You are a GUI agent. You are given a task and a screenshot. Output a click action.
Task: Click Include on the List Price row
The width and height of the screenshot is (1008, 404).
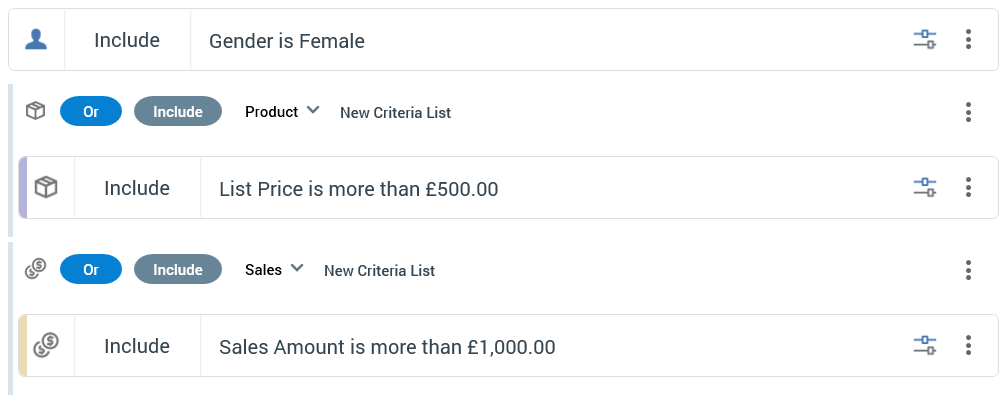137,188
